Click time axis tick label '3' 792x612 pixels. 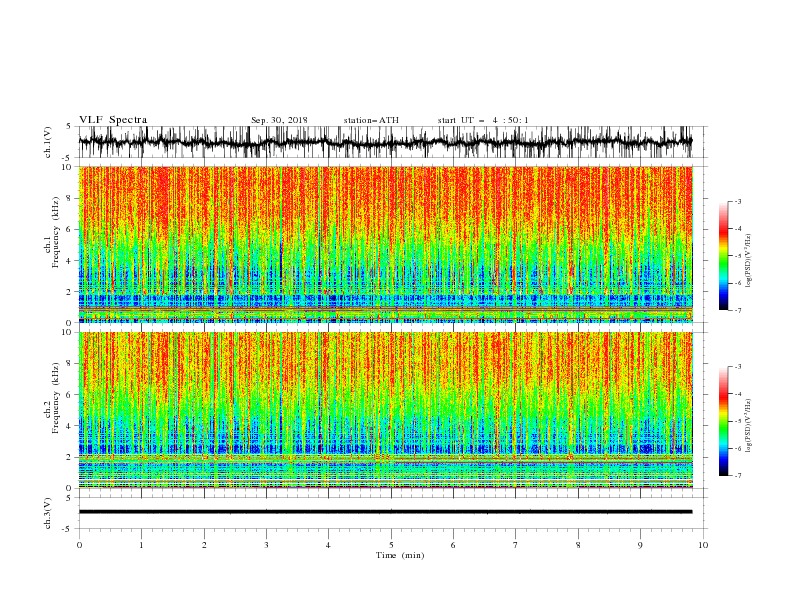[x=266, y=545]
